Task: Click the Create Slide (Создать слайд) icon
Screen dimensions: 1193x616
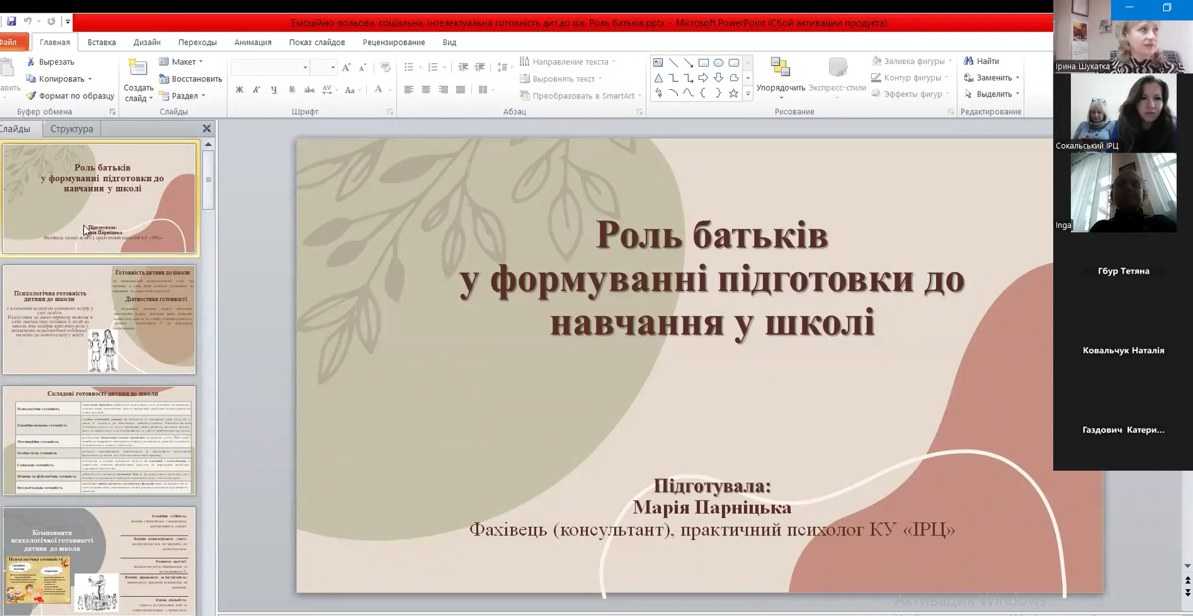Action: point(138,68)
